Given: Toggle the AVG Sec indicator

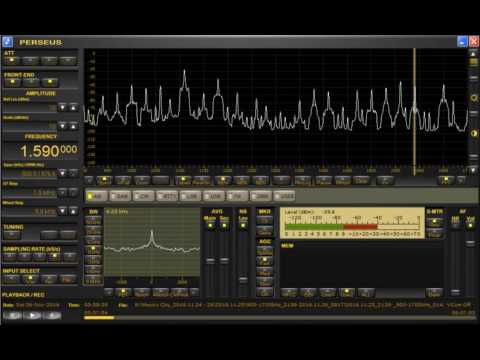Looking at the screenshot, I should click(224, 225).
